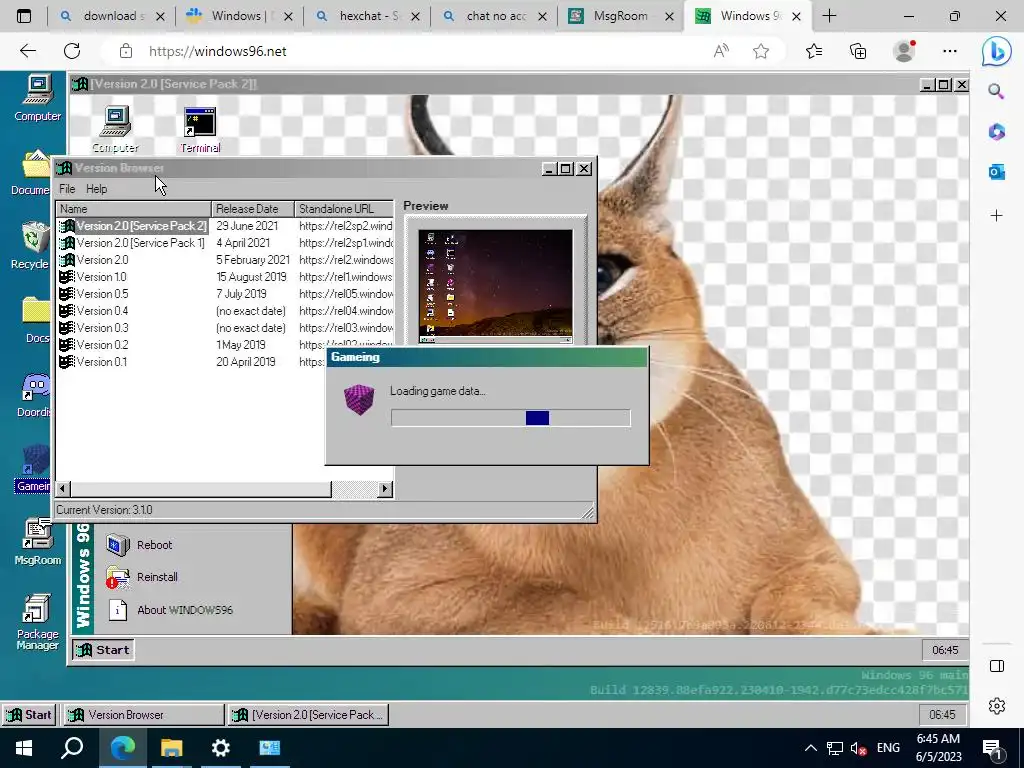
Task: Click the Gameing purple cube icon in the dialog
Action: point(359,400)
